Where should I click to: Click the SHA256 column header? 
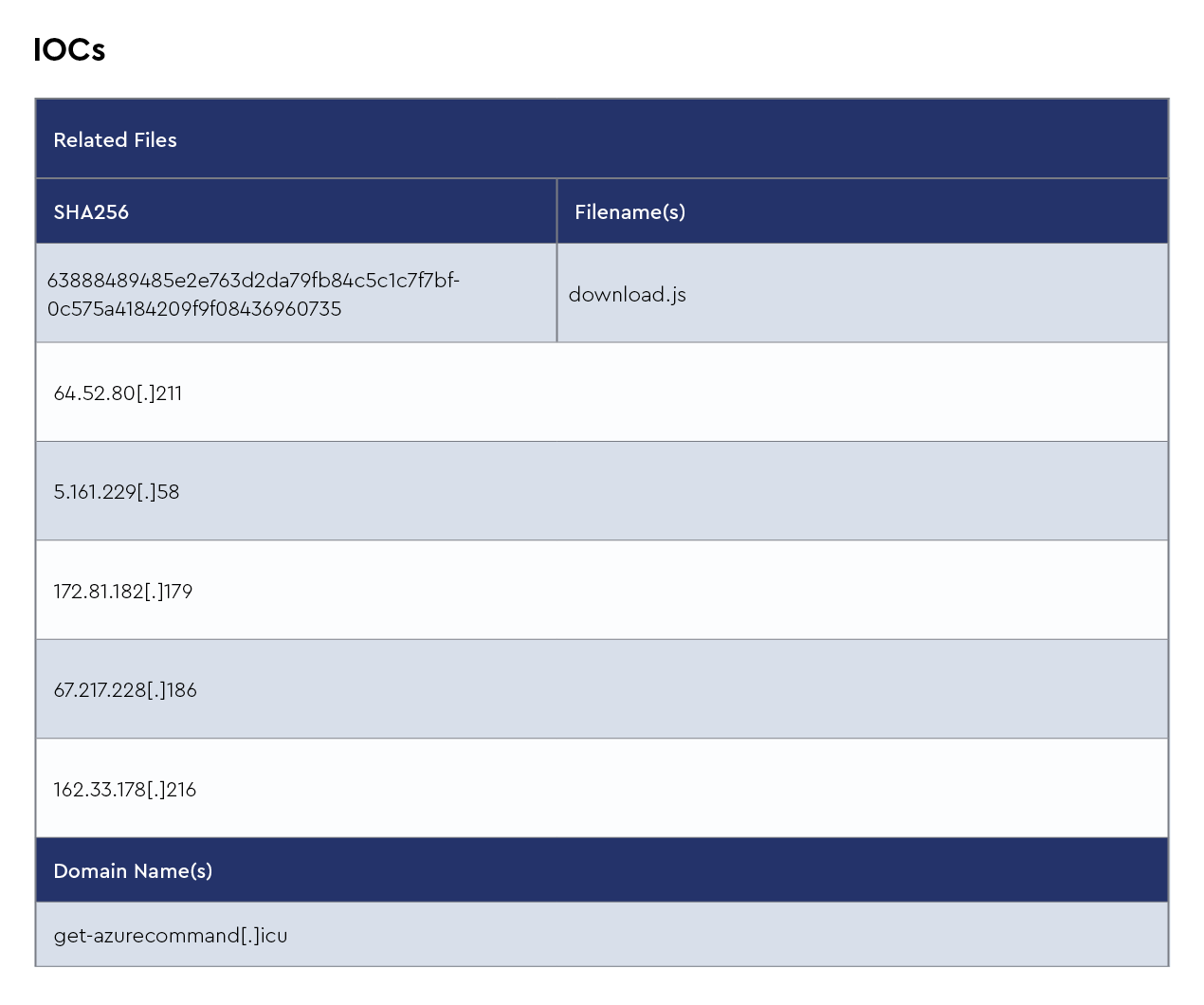click(x=91, y=211)
